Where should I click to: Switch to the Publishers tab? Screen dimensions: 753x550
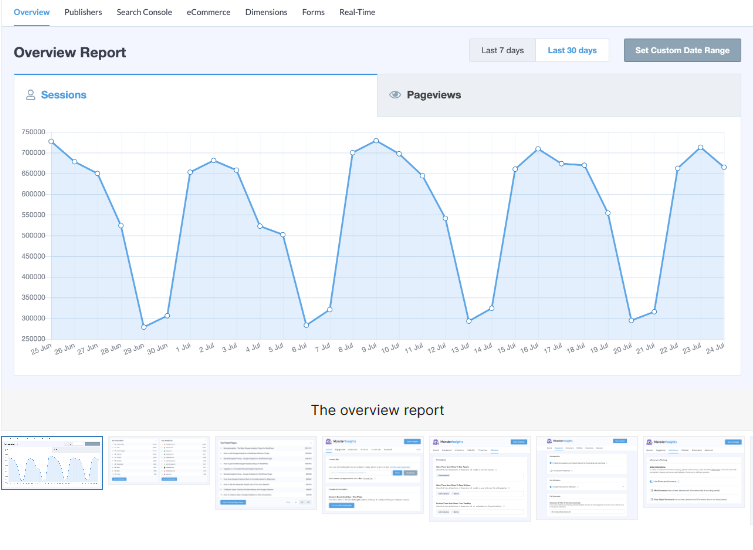click(x=83, y=12)
